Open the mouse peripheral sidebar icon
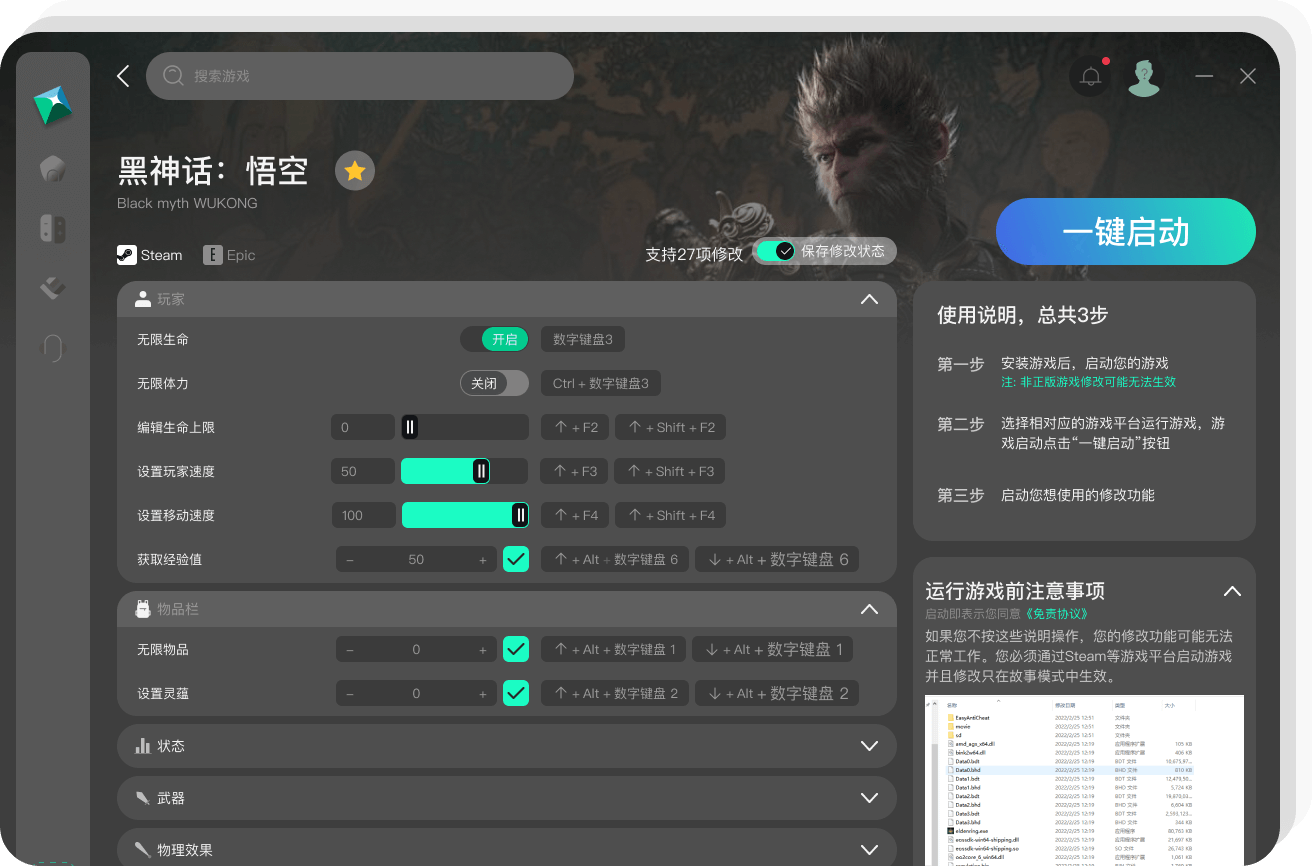Viewport: 1312px width, 866px height. [x=53, y=348]
